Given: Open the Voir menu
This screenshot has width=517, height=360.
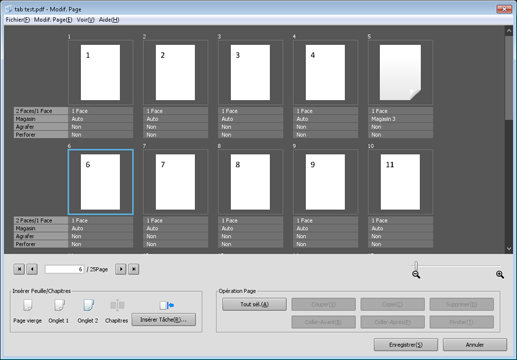Looking at the screenshot, I should click(86, 20).
